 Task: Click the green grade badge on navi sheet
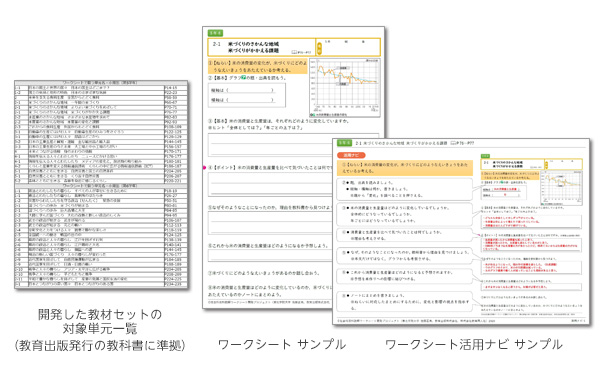click(344, 143)
